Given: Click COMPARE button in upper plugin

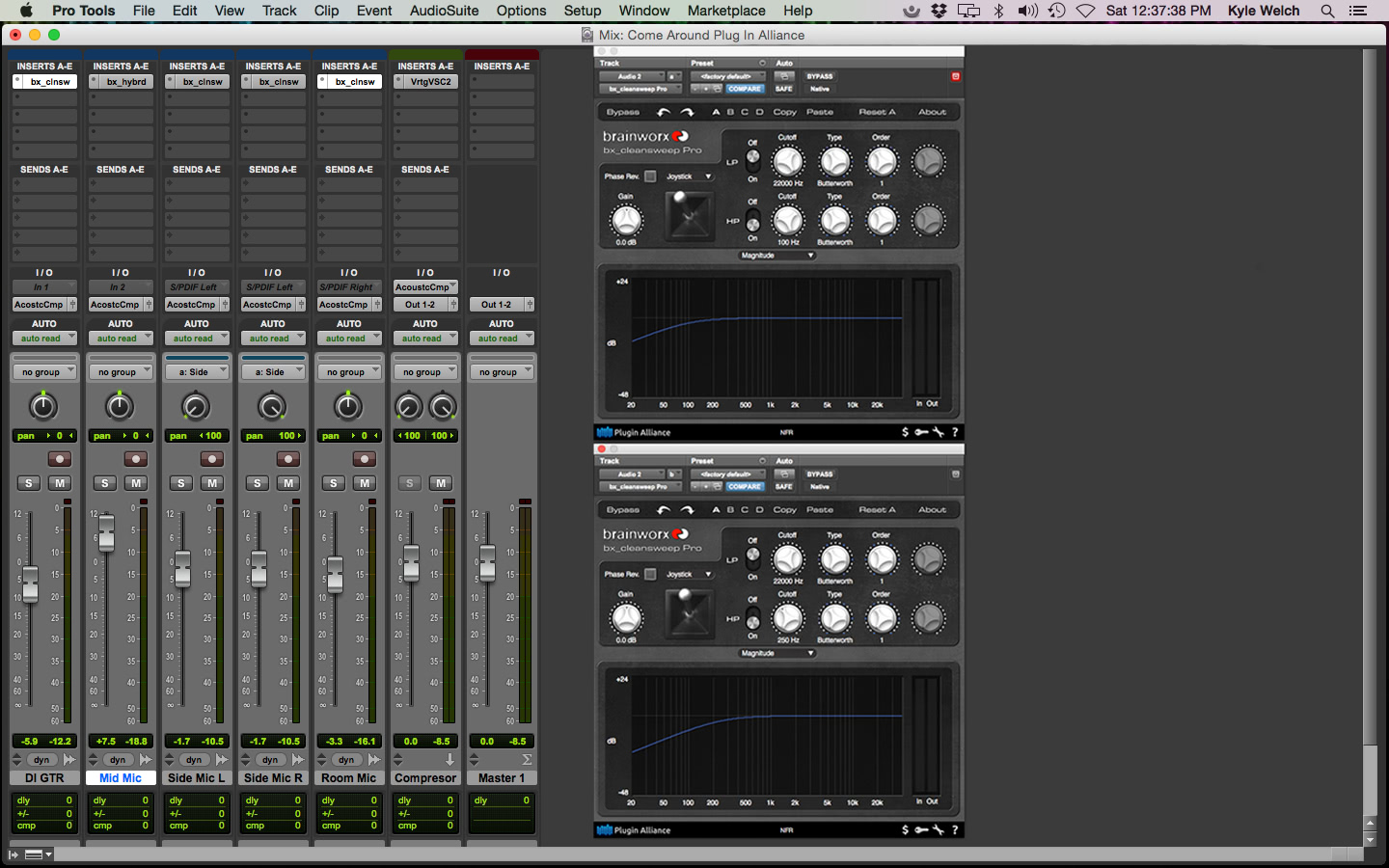Looking at the screenshot, I should pos(745,89).
